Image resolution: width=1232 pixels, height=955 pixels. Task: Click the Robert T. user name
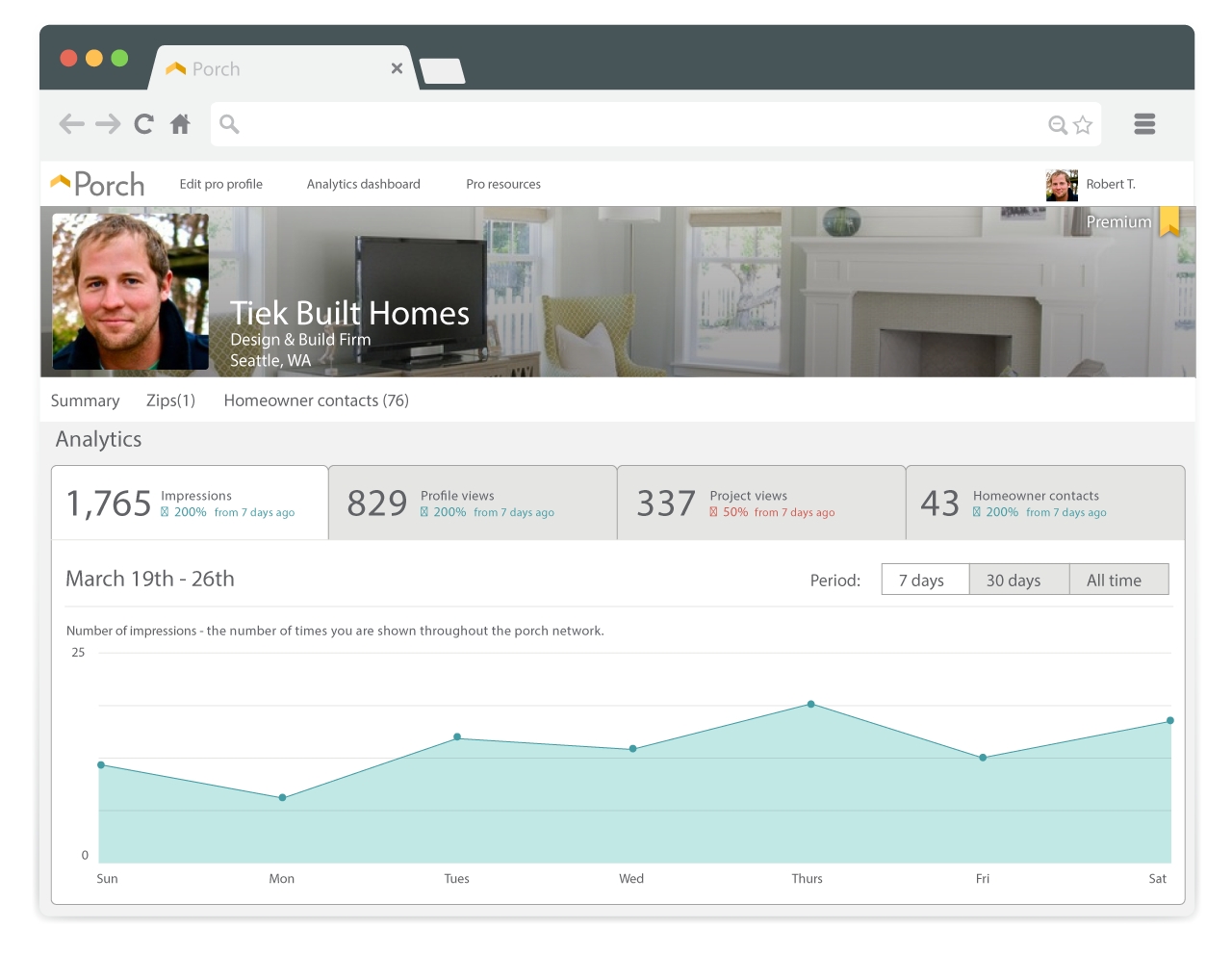pyautogui.click(x=1111, y=184)
